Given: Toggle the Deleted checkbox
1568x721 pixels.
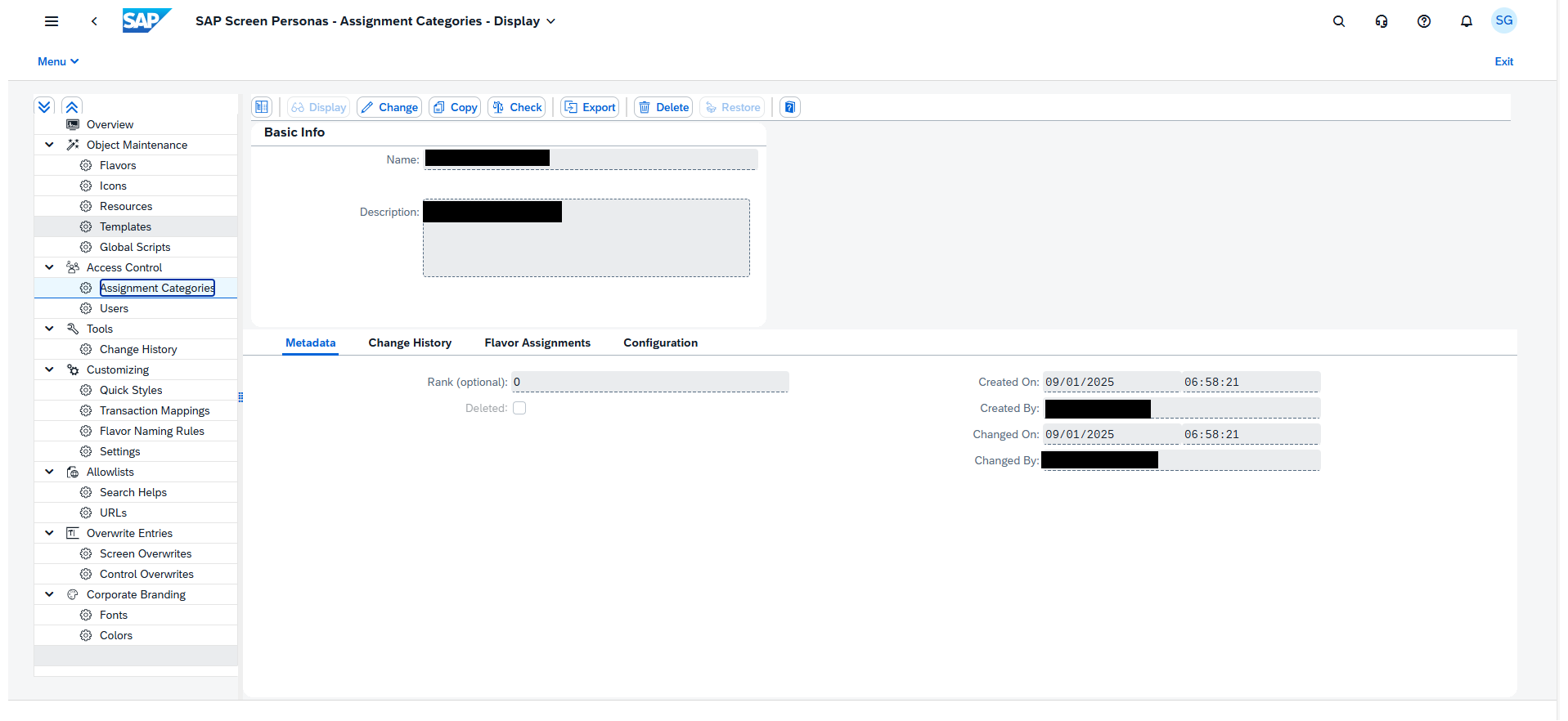Looking at the screenshot, I should 519,408.
